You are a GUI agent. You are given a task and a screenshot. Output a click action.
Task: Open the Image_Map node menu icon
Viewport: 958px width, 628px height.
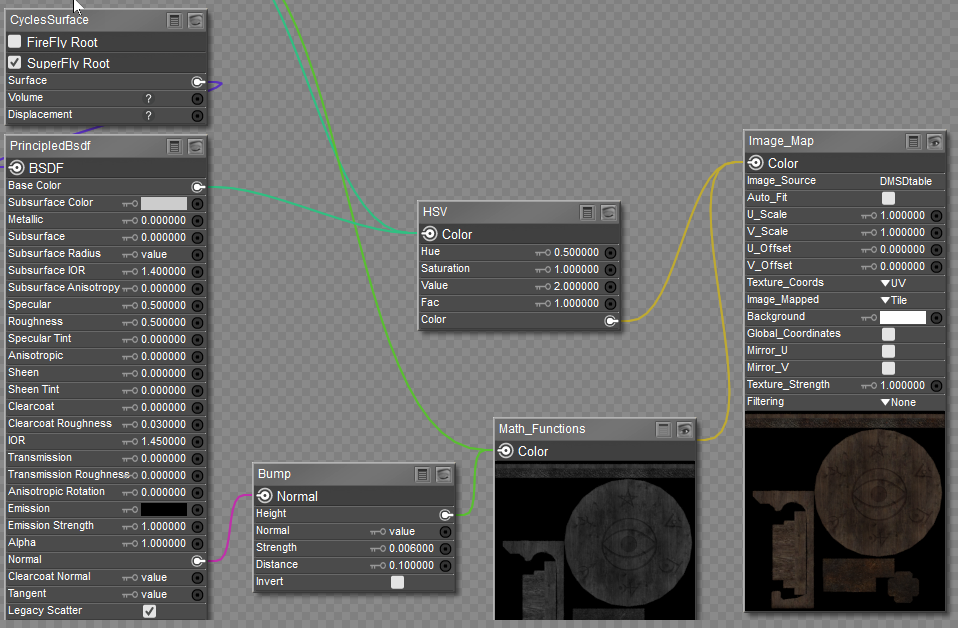(913, 142)
